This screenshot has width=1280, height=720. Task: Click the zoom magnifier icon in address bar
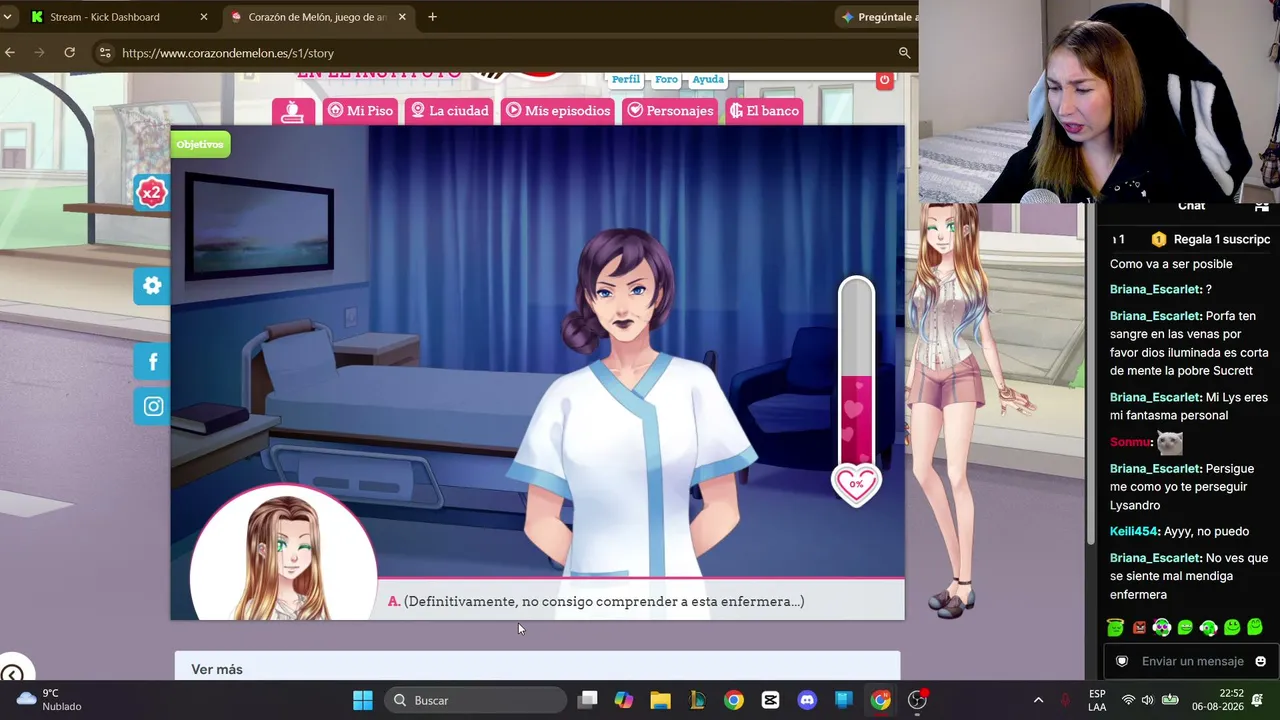click(x=904, y=53)
